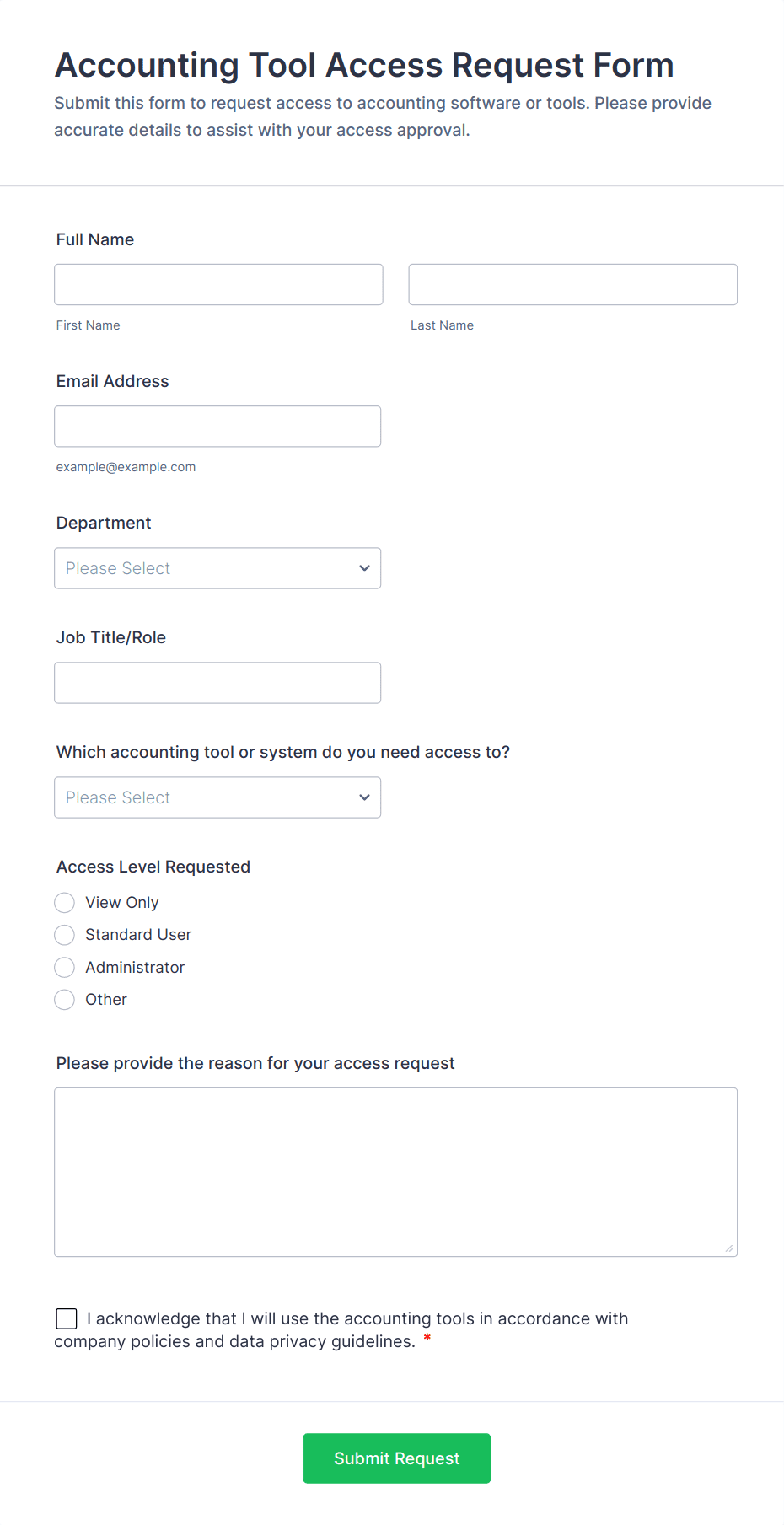Check the policy acknowledgement checkbox
Viewport: 784px width, 1525px height.
coord(67,1318)
